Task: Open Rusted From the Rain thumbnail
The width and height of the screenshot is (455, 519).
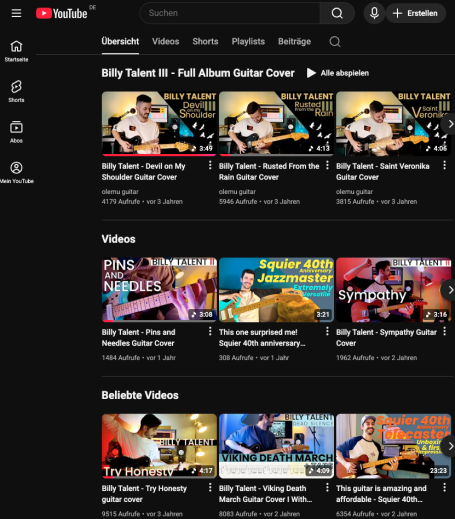Action: [x=276, y=124]
